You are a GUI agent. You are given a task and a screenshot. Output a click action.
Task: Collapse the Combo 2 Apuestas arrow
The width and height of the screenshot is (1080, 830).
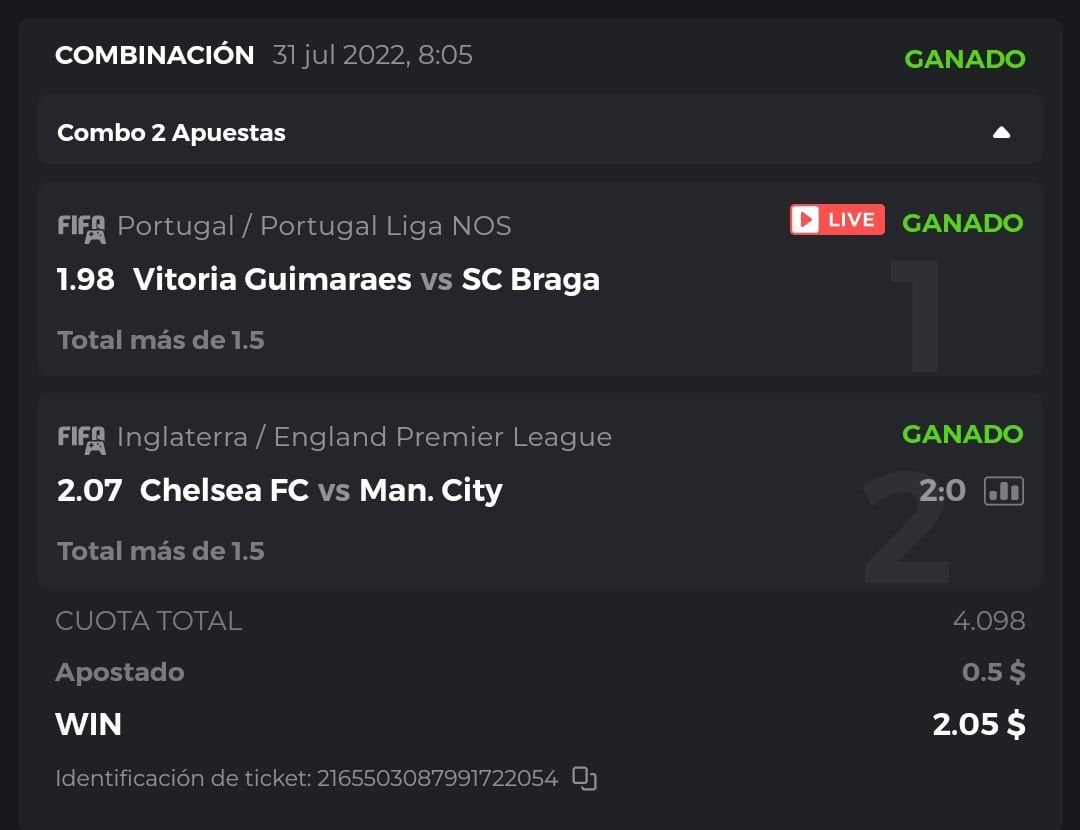[x=1001, y=133]
